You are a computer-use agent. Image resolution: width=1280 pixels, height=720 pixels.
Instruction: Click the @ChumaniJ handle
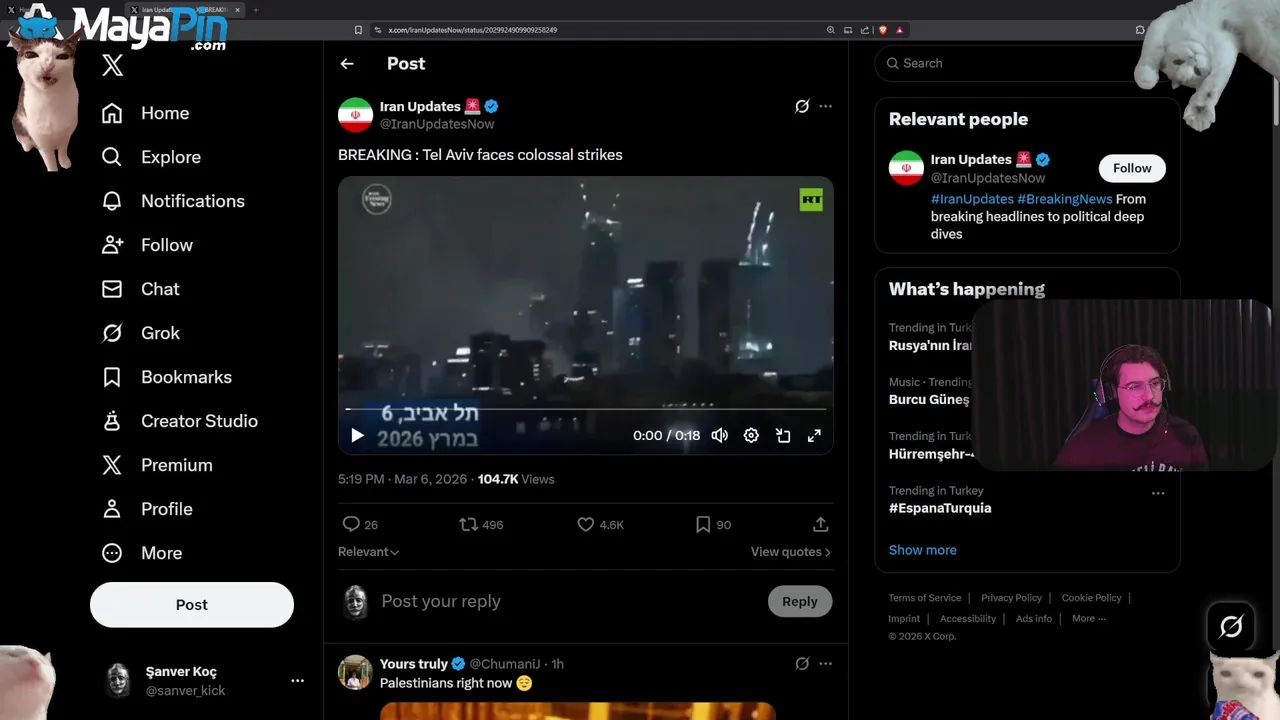(504, 664)
